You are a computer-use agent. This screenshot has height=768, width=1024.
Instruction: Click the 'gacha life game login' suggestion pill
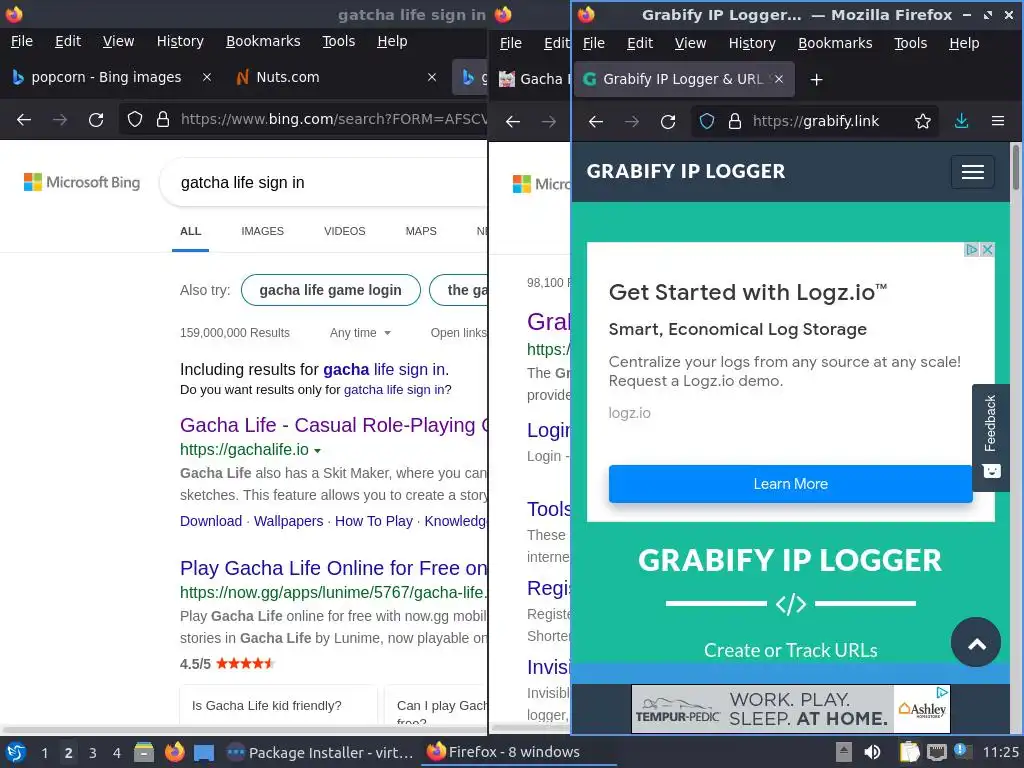coord(330,290)
